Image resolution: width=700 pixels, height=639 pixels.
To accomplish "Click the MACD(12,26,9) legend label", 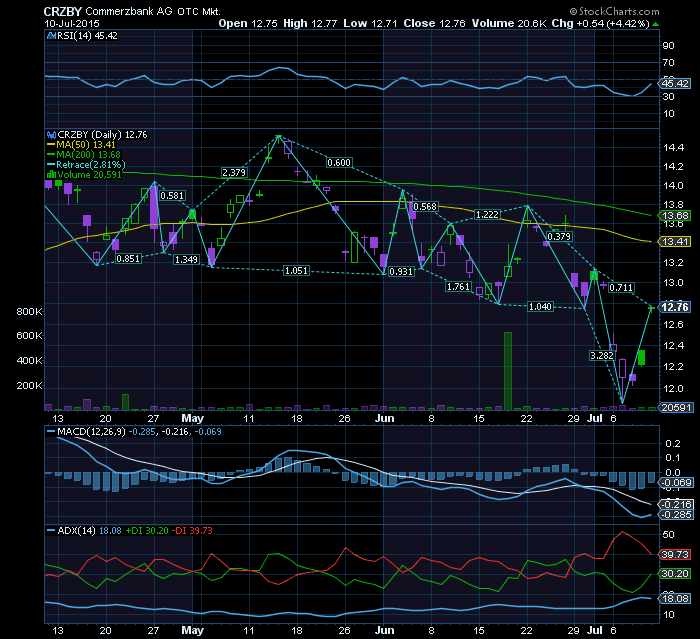I will 92,432.
